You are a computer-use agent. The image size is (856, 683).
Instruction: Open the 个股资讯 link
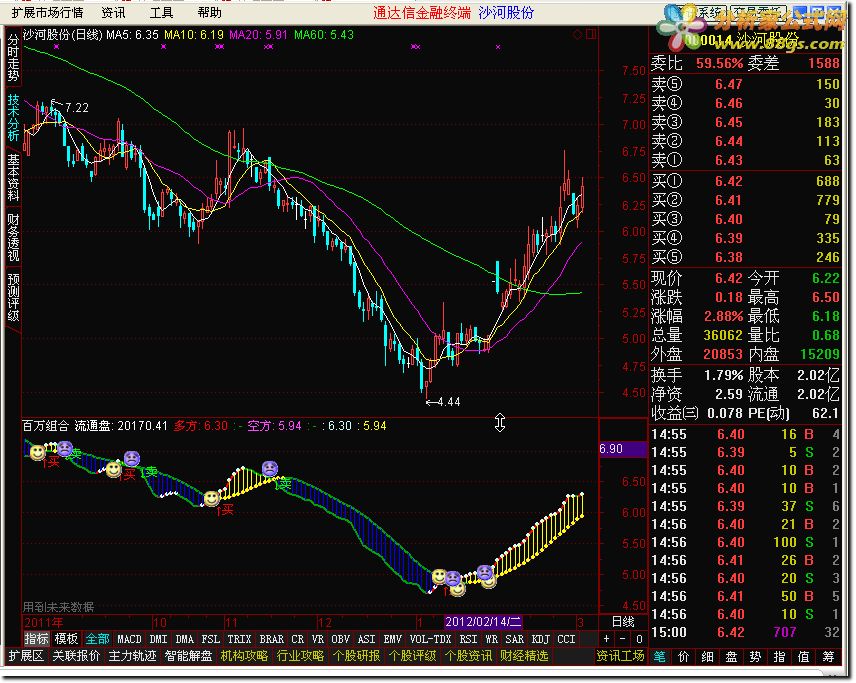pyautogui.click(x=468, y=656)
